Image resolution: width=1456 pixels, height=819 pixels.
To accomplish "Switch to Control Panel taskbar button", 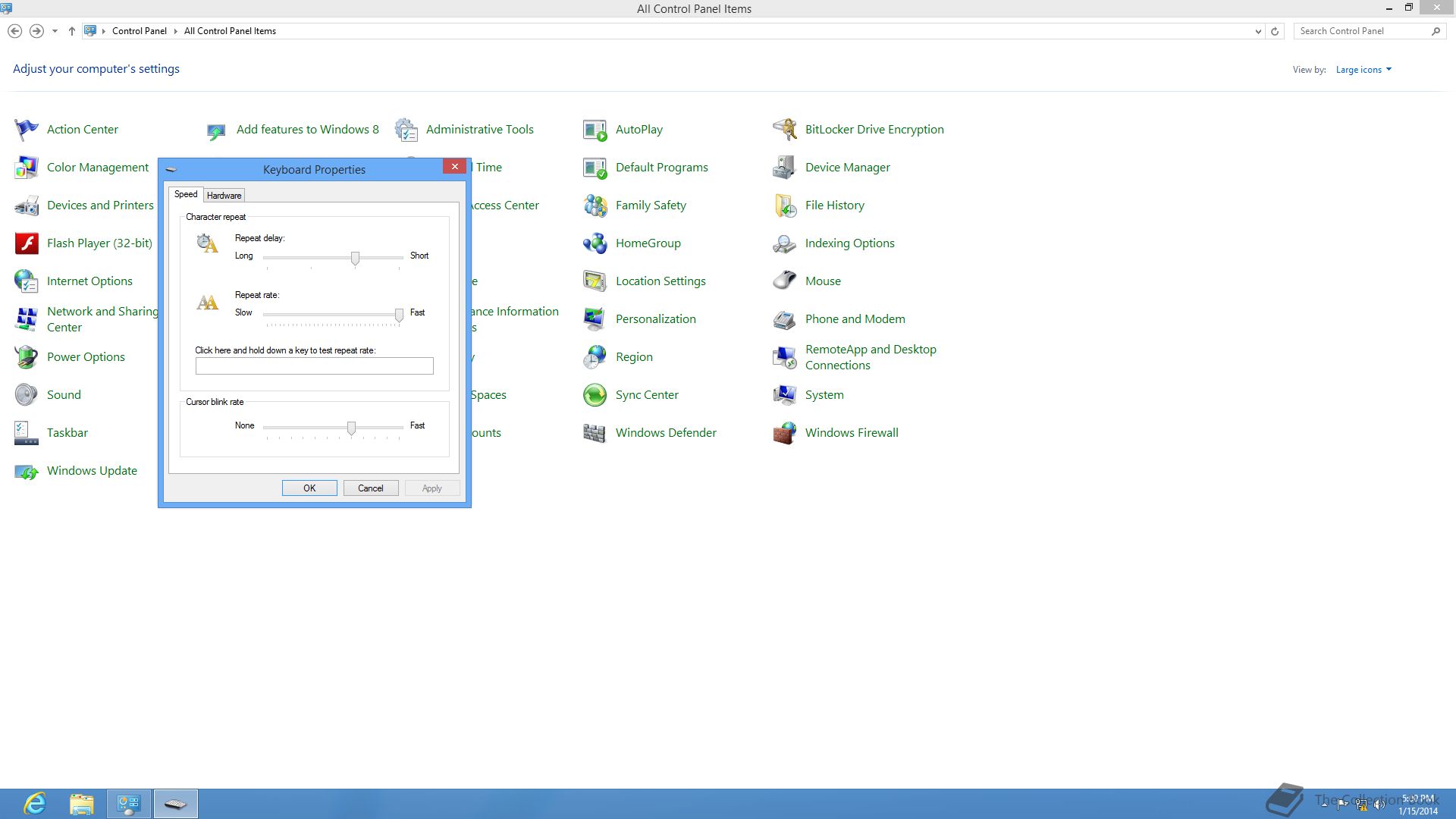I will tap(129, 804).
